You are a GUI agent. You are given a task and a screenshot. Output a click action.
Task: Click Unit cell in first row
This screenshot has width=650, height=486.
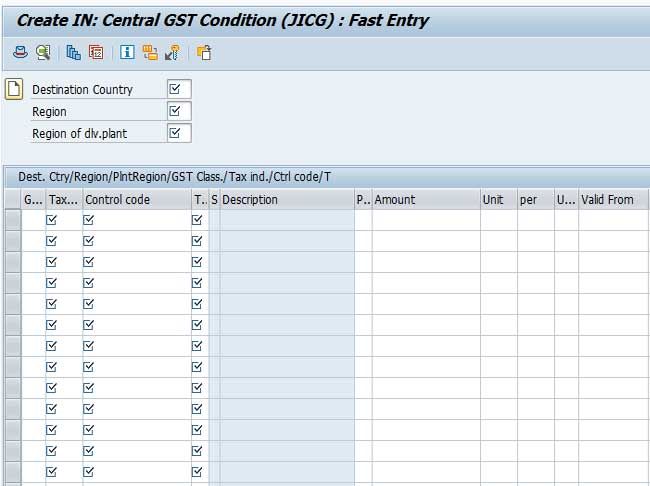(499, 220)
